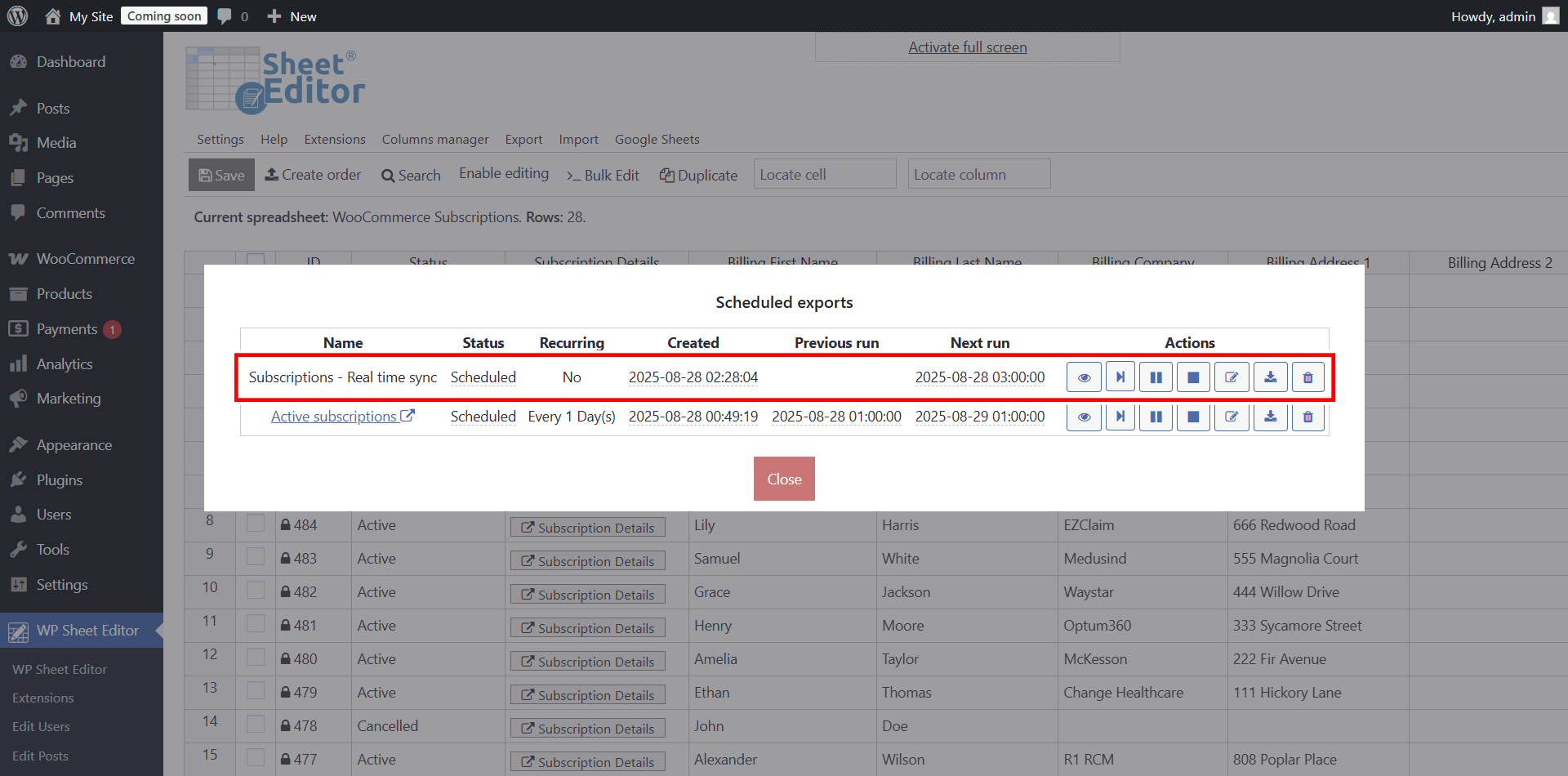This screenshot has width=1568, height=776.
Task: Open Edit Users submenu item
Action: (x=41, y=727)
